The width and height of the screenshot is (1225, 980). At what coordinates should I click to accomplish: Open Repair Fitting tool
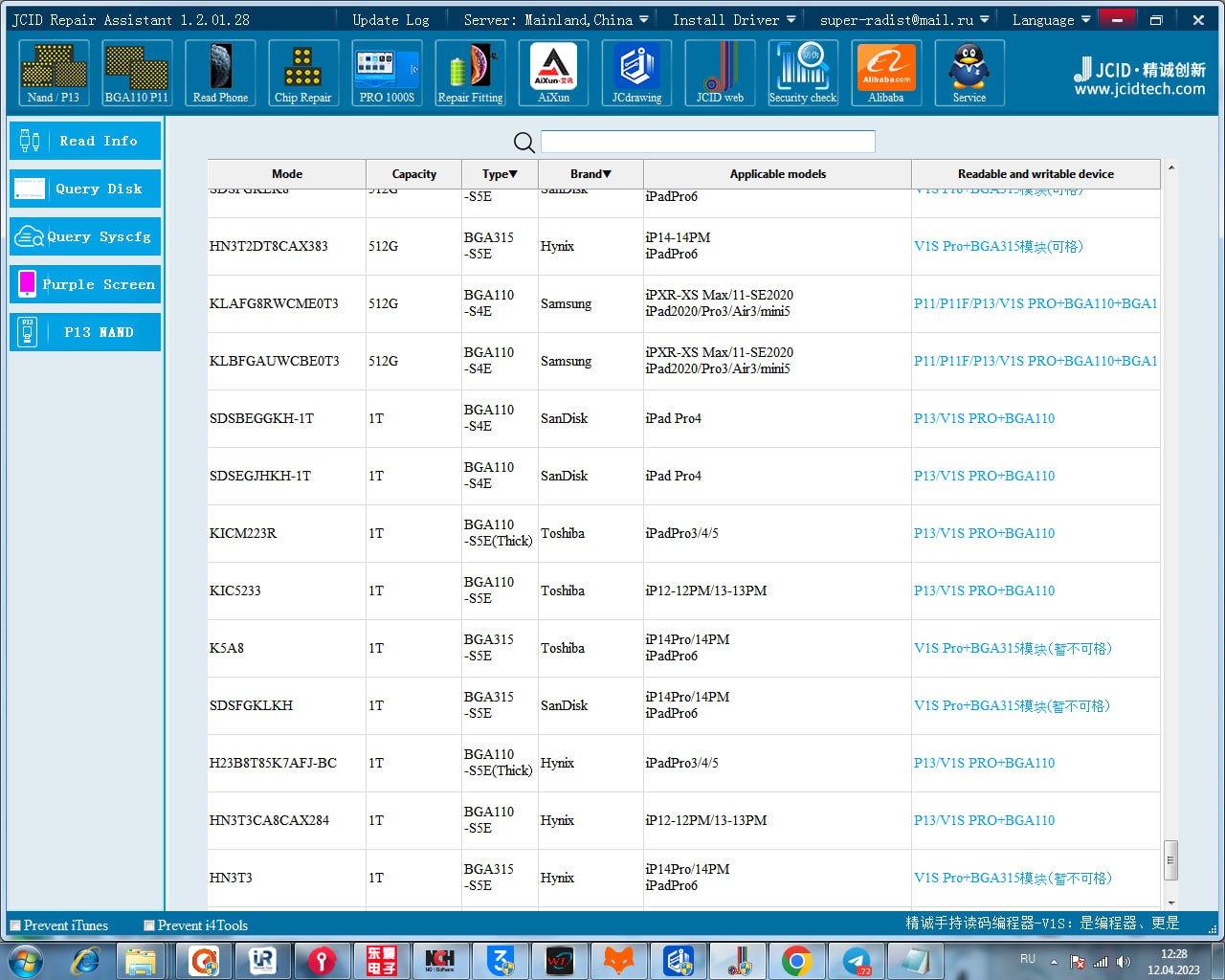pyautogui.click(x=470, y=73)
